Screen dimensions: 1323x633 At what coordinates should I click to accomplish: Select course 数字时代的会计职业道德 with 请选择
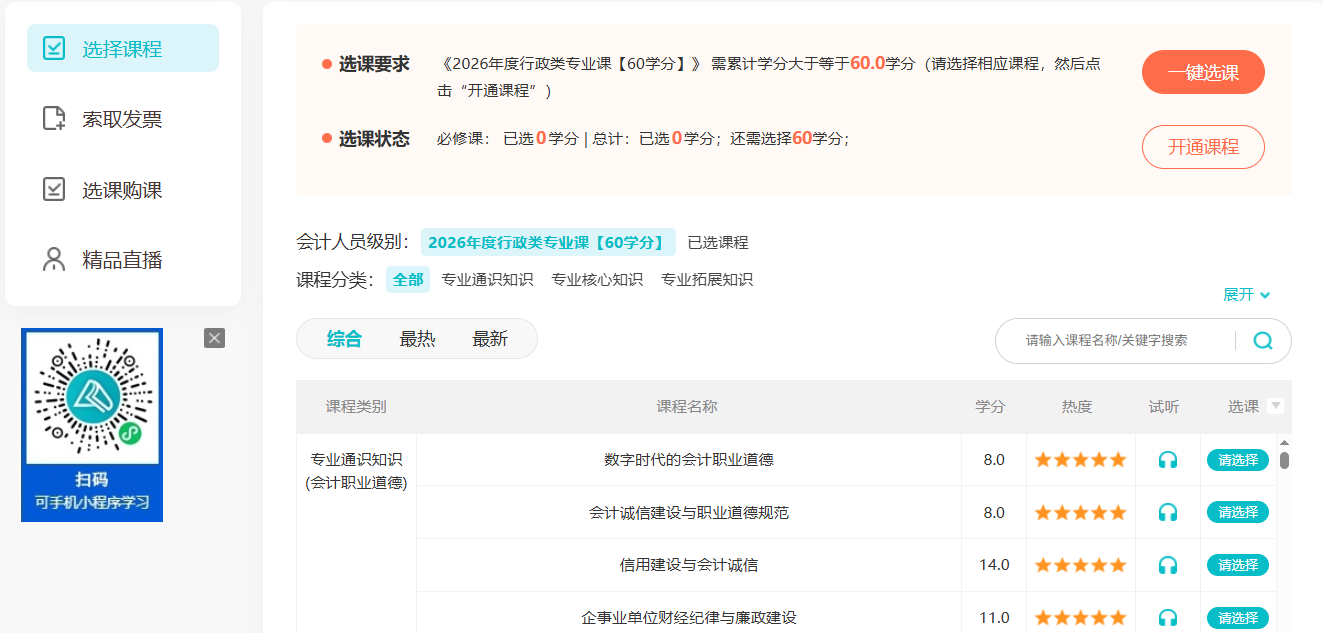(1237, 460)
